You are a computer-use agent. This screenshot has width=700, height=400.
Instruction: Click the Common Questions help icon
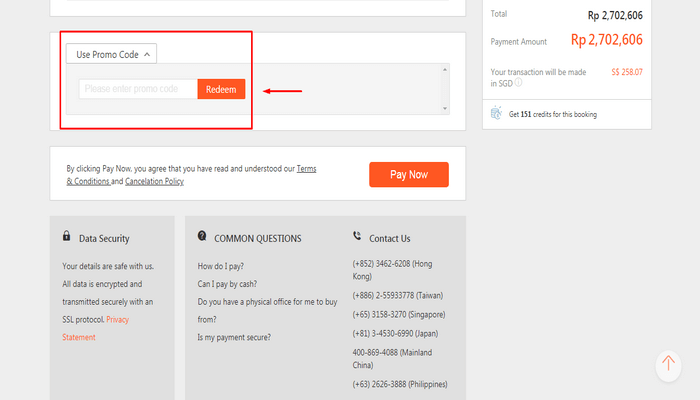point(202,236)
